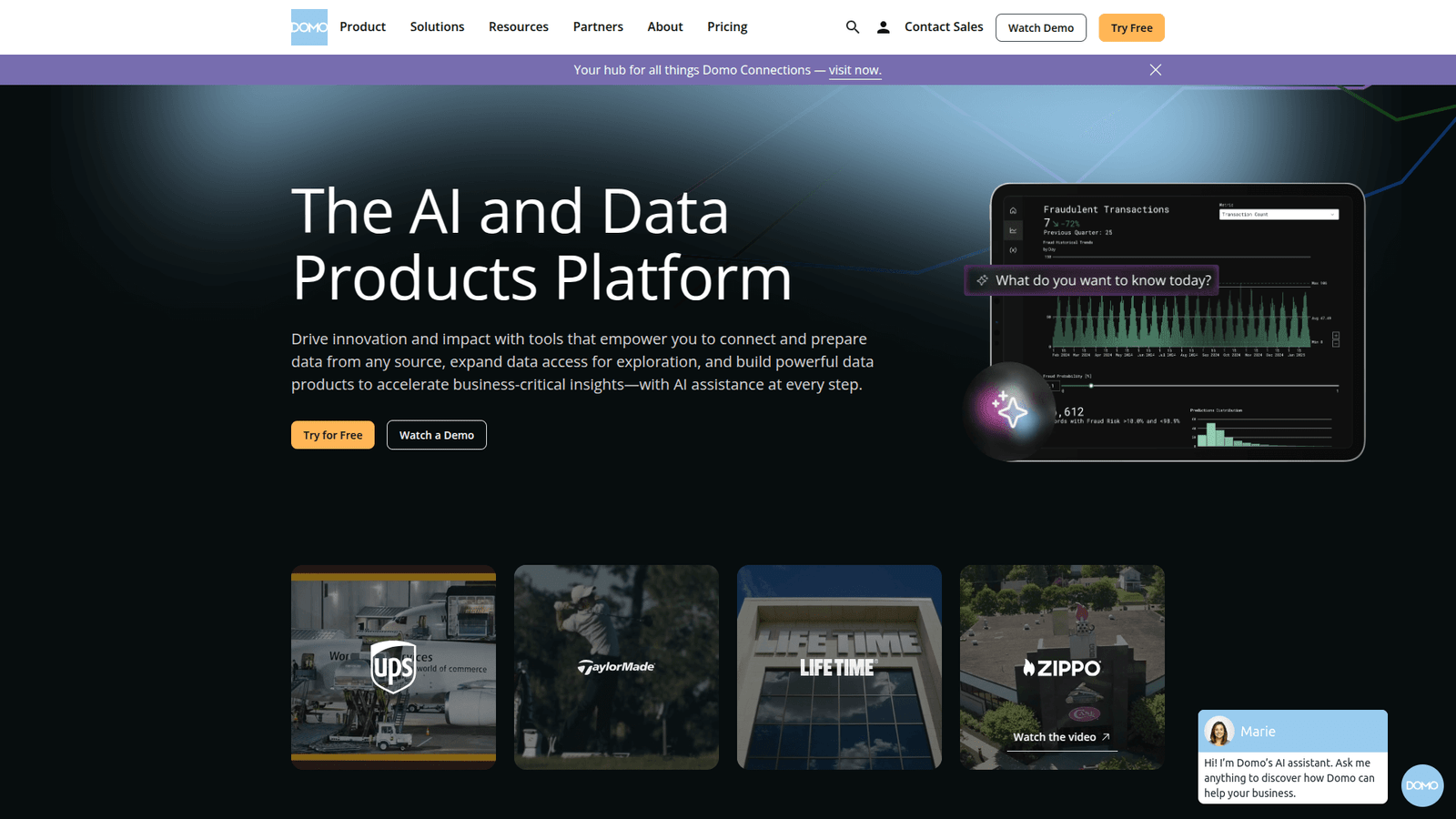
Task: Select the line chart icon in the dashboard sidebar
Action: [x=1013, y=230]
